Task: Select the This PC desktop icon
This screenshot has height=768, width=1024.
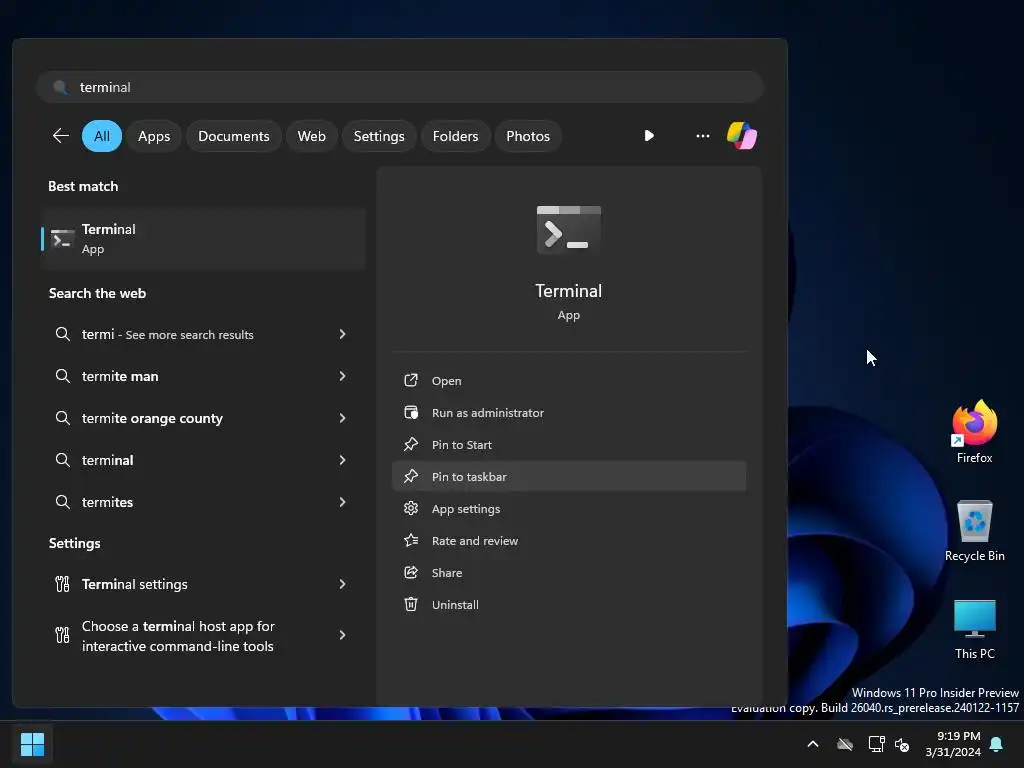Action: [974, 630]
